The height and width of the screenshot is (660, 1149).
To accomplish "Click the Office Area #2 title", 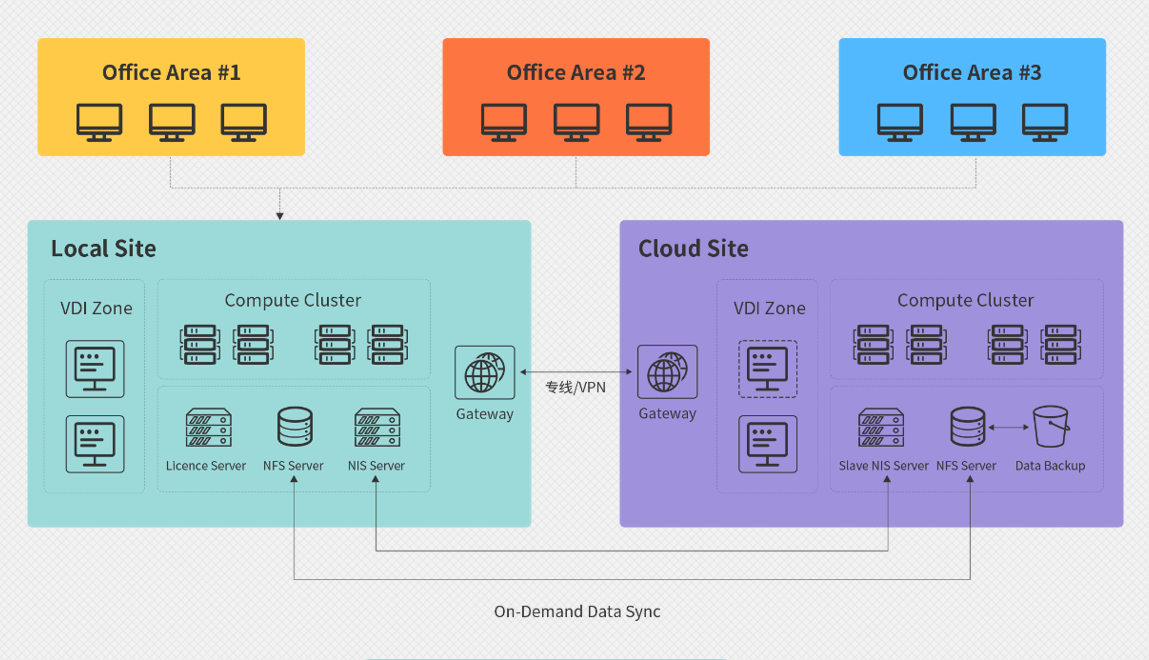I will point(576,73).
